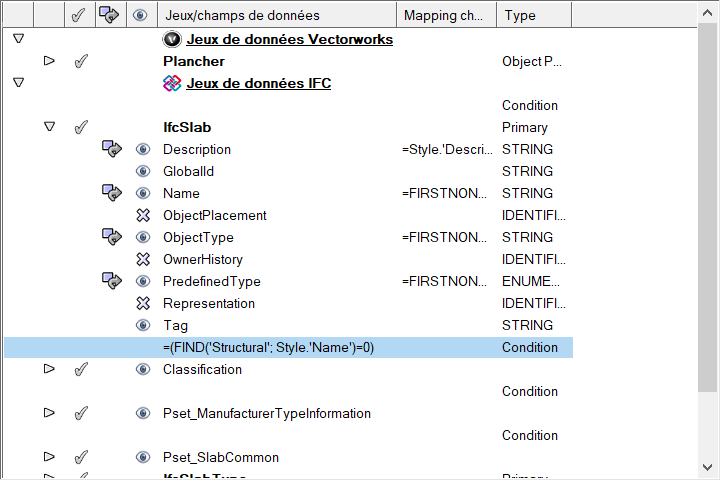
Task: Click the mapping icon in Name row
Action: pyautogui.click(x=112, y=193)
